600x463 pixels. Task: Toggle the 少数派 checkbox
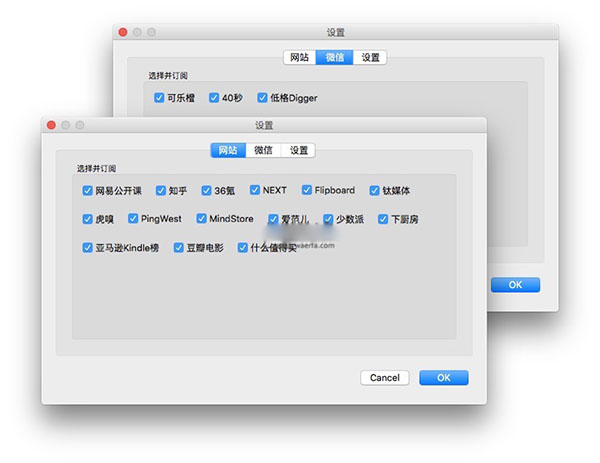point(328,219)
